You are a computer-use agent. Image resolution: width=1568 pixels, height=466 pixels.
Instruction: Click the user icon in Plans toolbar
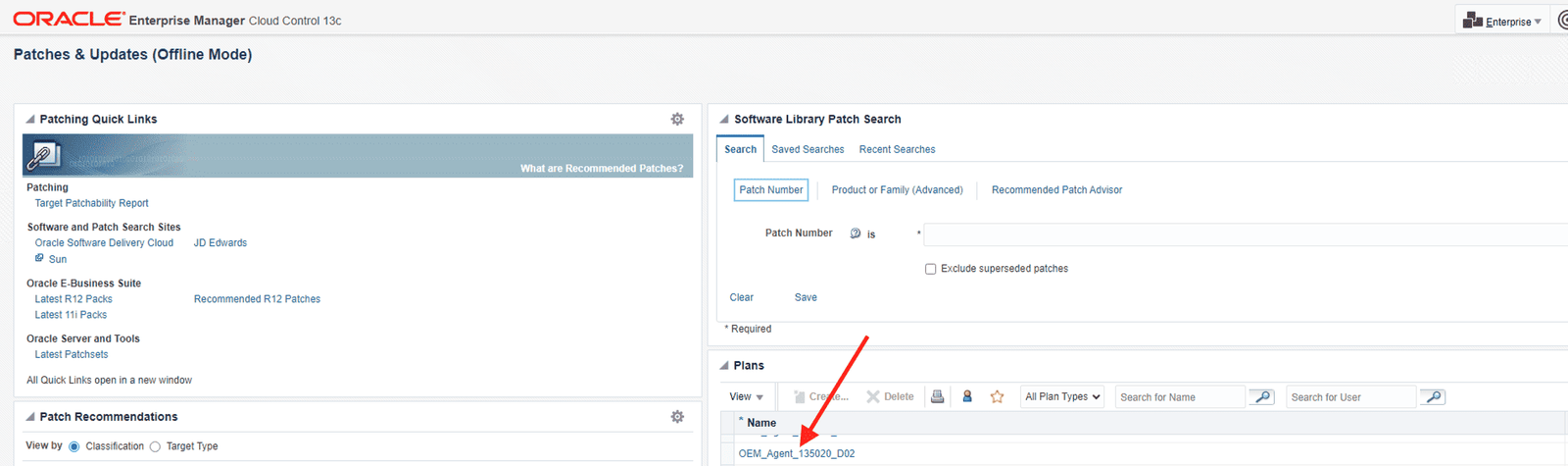tap(967, 396)
